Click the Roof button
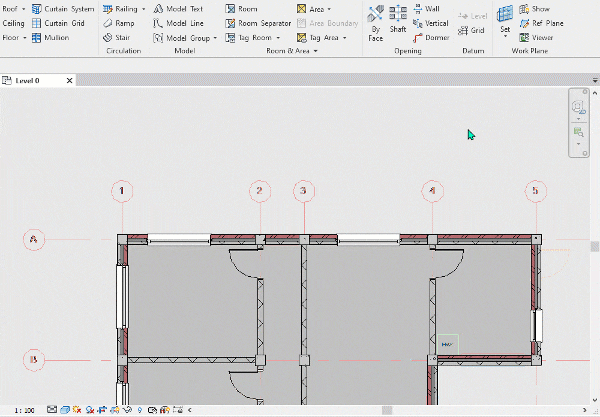This screenshot has height=417, width=600. tap(10, 9)
